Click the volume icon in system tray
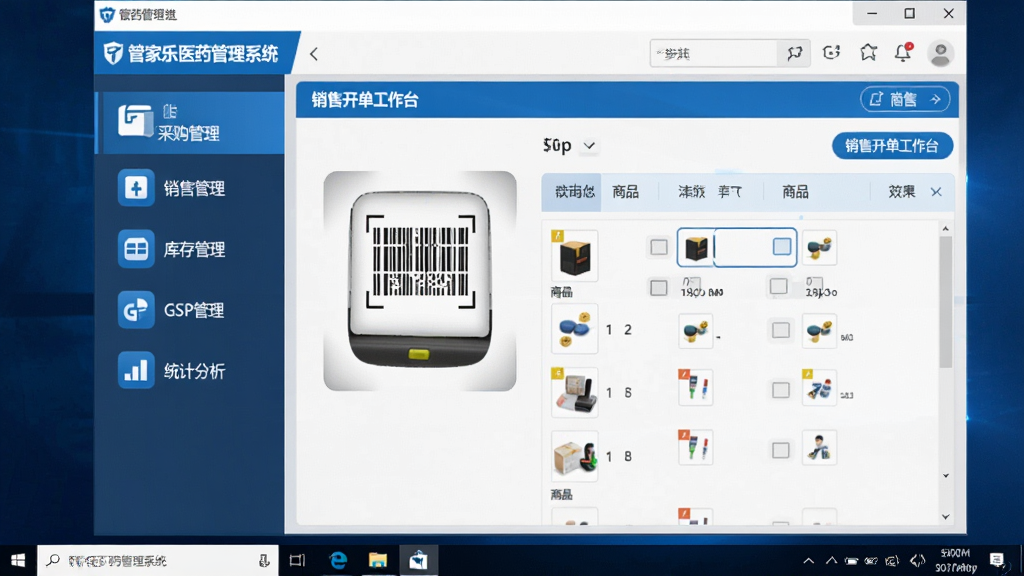Image resolution: width=1024 pixels, height=576 pixels. [918, 560]
